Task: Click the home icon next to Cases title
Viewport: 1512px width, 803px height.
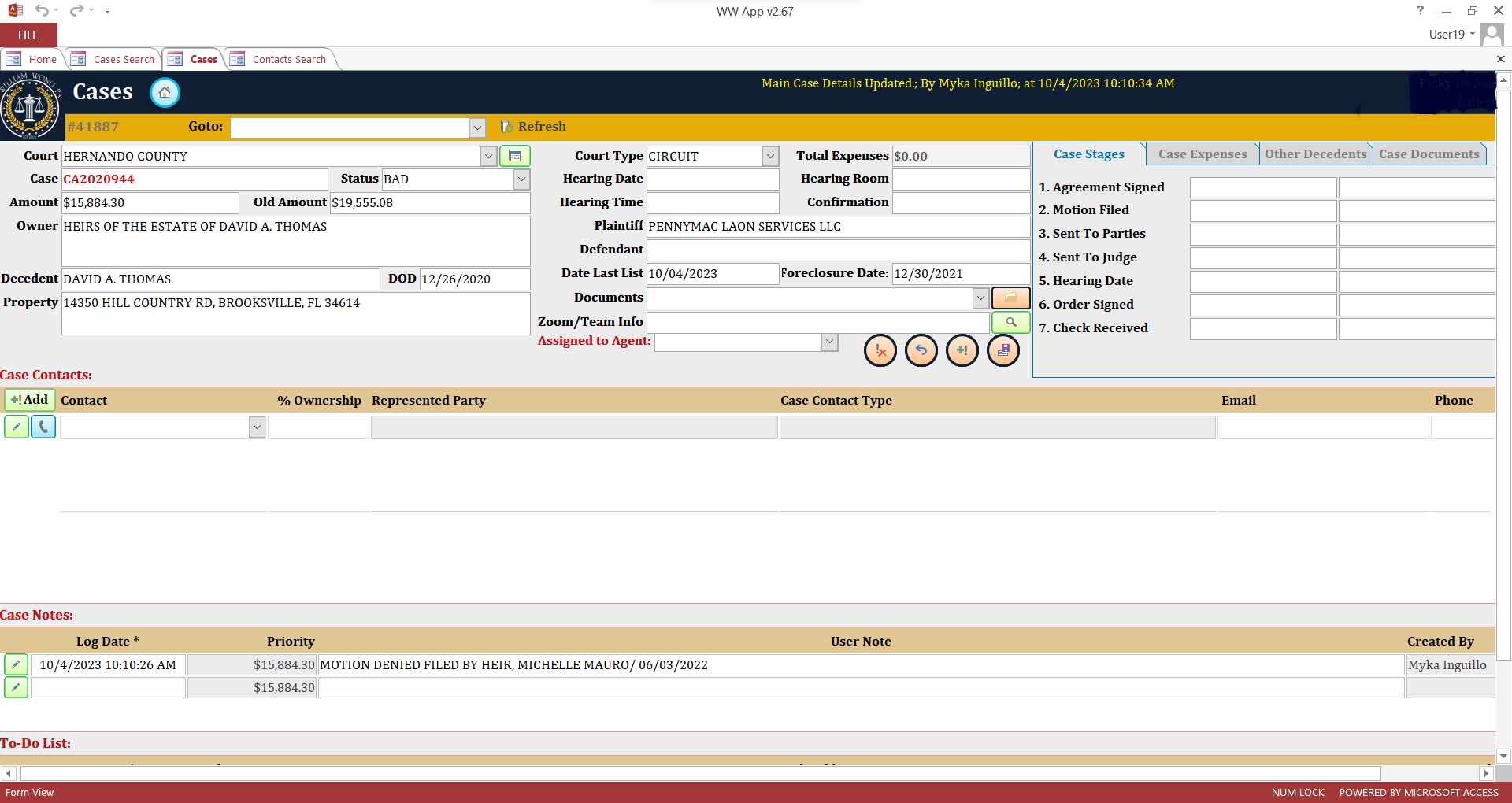Action: pos(165,93)
